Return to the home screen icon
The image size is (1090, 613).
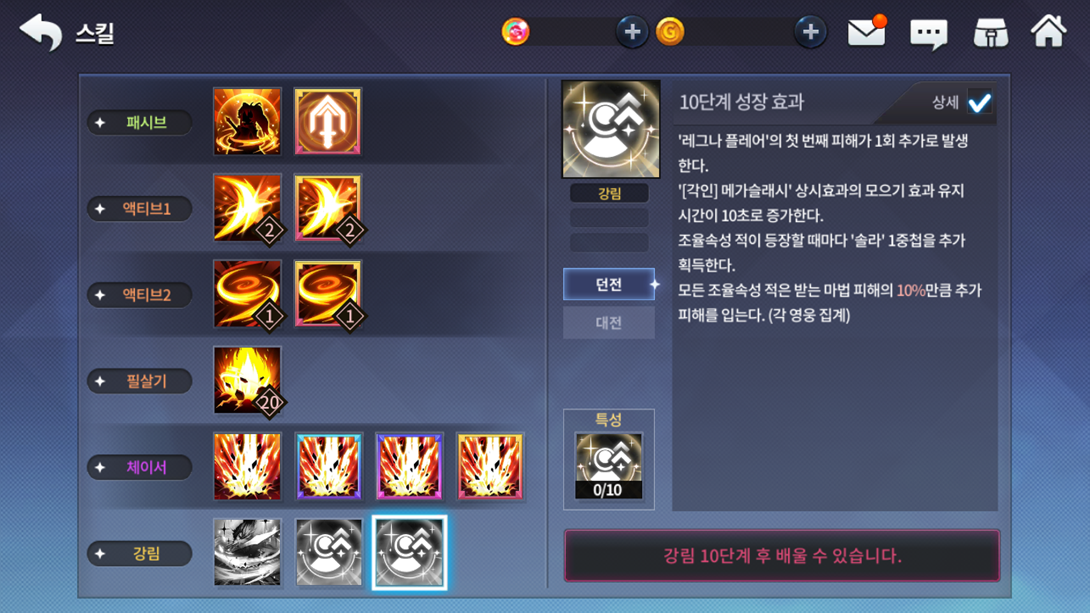tap(1048, 31)
